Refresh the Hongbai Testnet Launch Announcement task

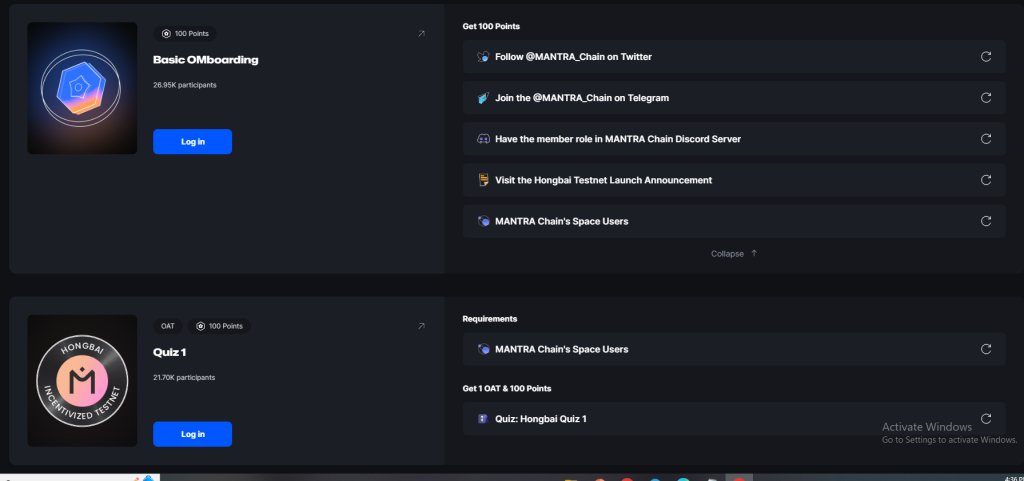[986, 180]
